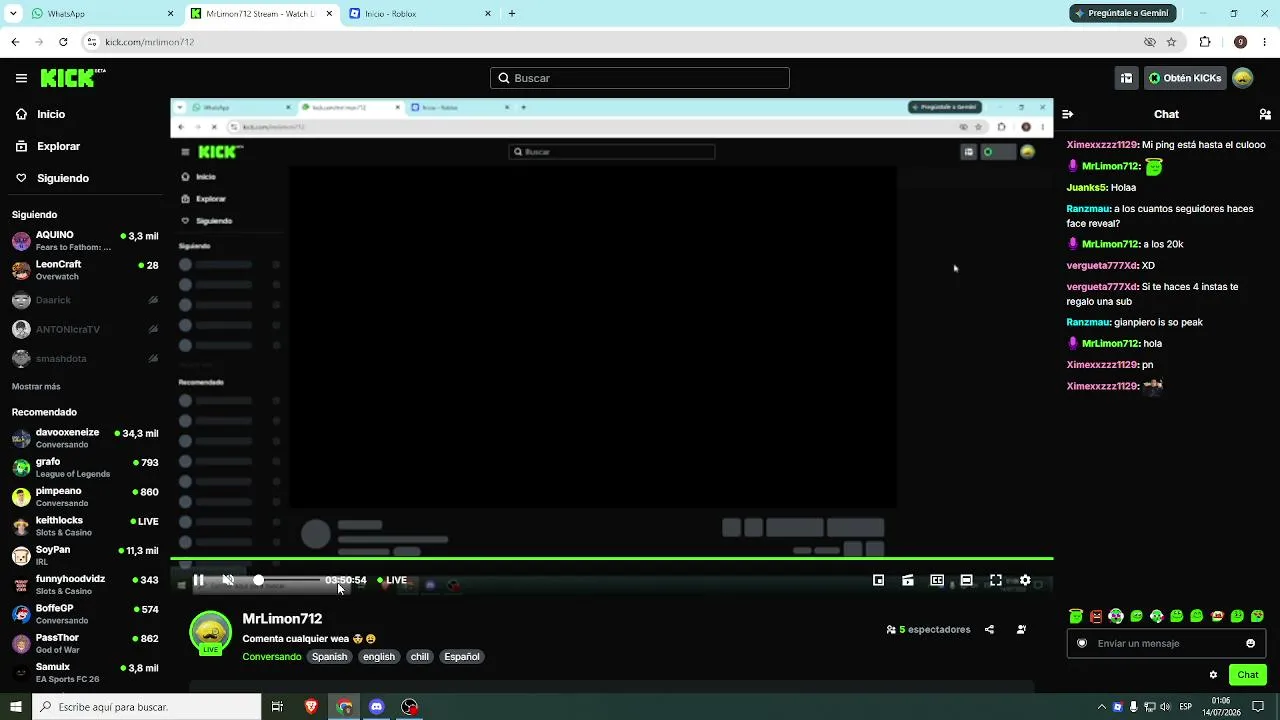Enter fullscreen on the player

(x=996, y=580)
